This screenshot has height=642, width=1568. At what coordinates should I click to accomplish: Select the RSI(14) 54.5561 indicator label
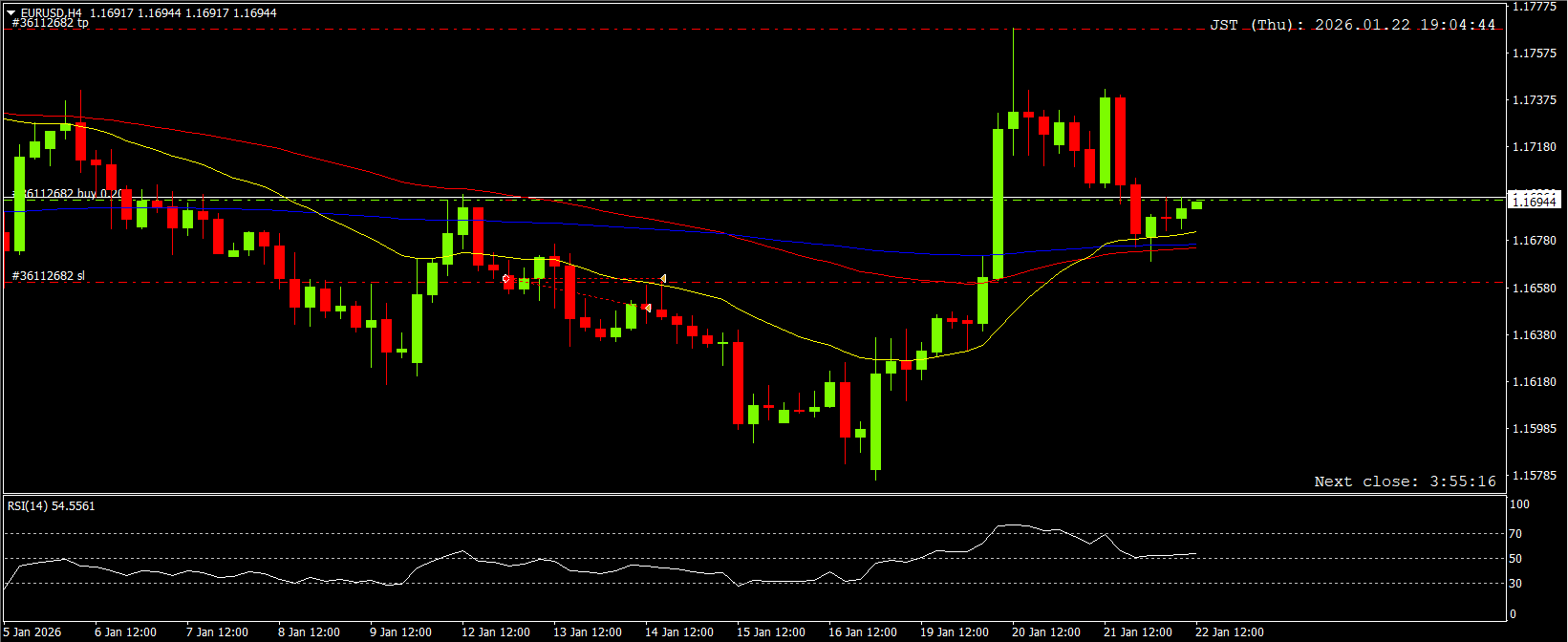tap(52, 506)
